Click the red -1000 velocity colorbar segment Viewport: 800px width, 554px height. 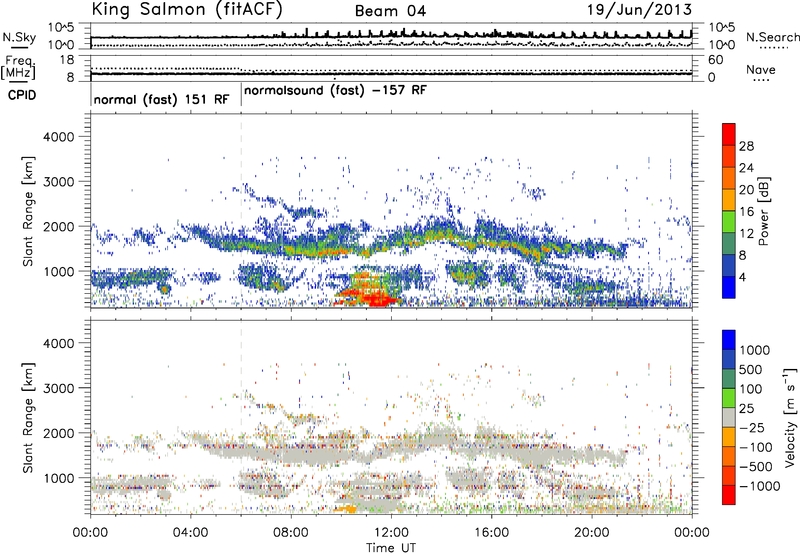[x=729, y=494]
